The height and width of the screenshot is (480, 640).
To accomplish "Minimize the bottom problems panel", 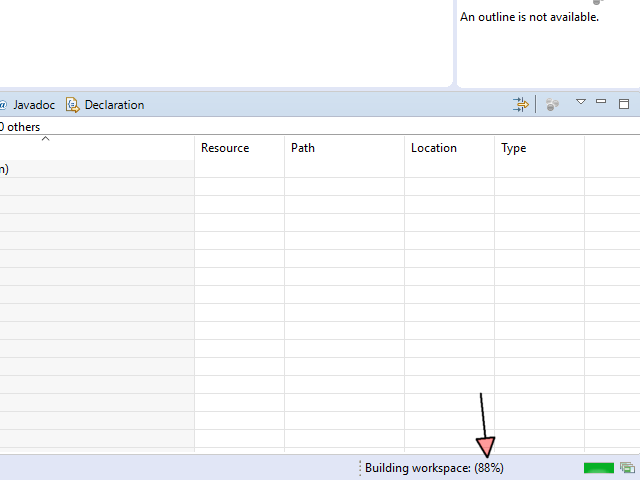I will tap(601, 102).
